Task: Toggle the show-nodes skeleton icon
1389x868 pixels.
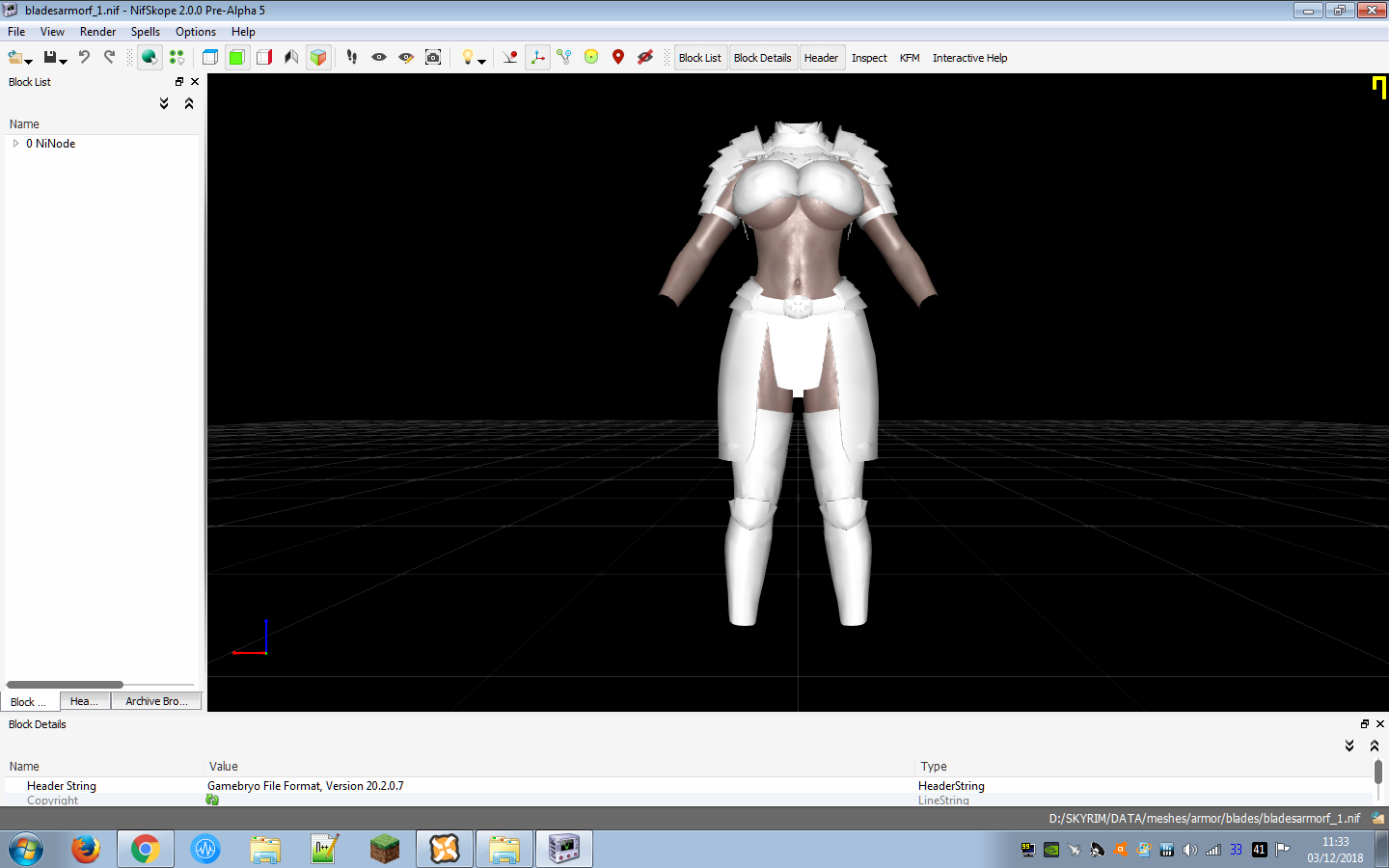Action: click(564, 58)
